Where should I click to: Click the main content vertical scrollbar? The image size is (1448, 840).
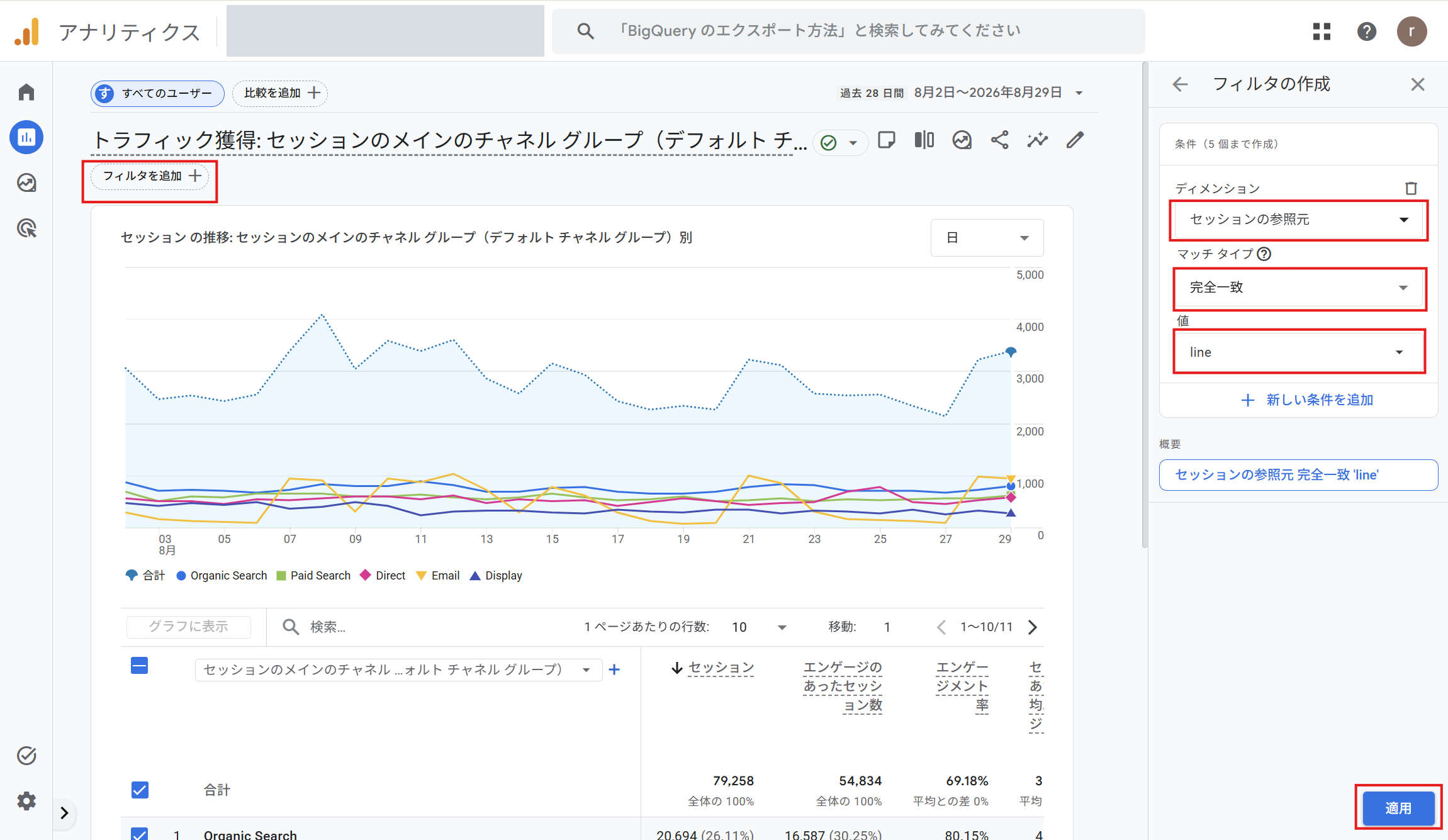(x=1145, y=305)
